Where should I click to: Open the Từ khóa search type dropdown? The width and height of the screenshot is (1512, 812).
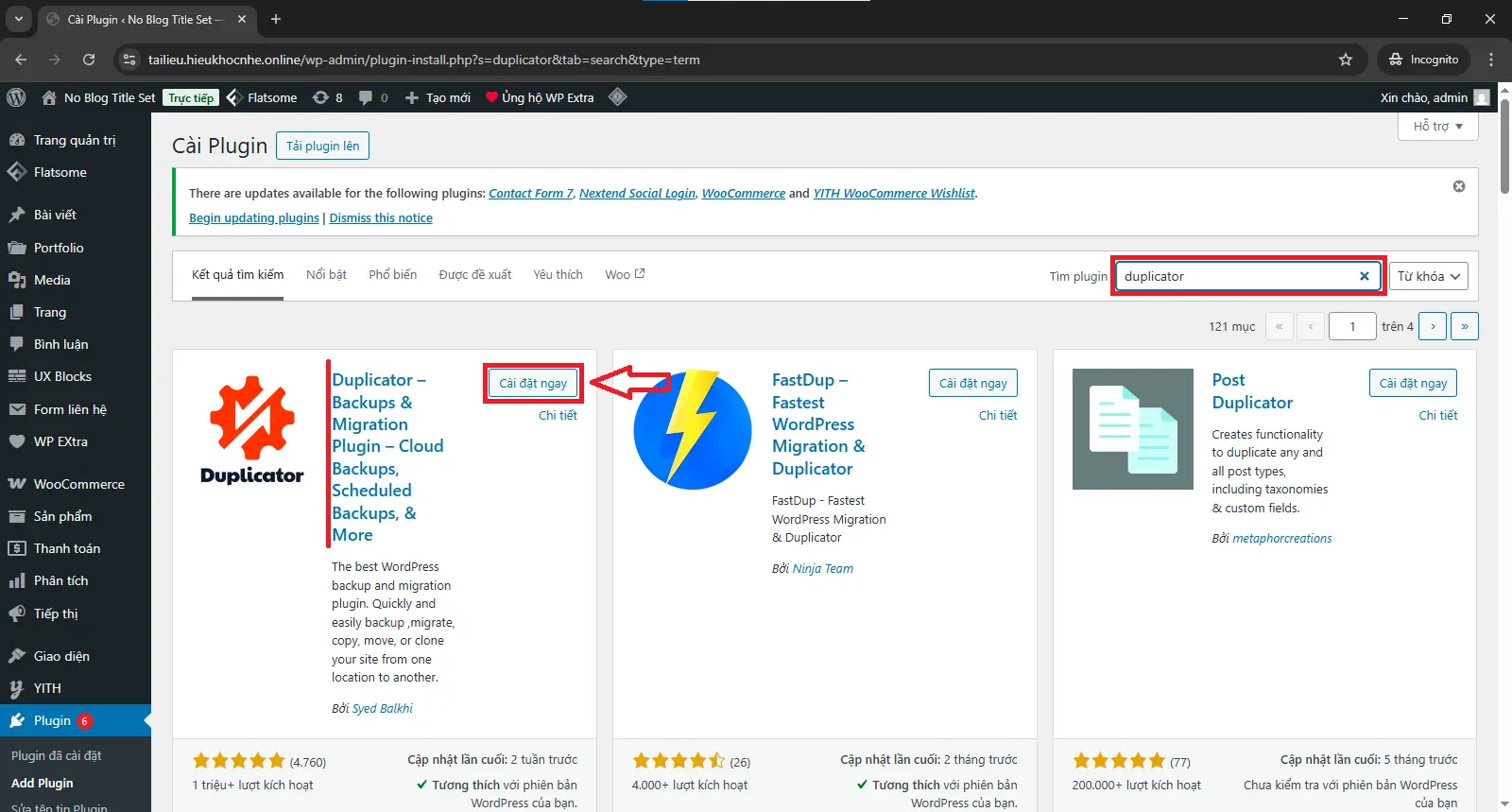click(1428, 276)
